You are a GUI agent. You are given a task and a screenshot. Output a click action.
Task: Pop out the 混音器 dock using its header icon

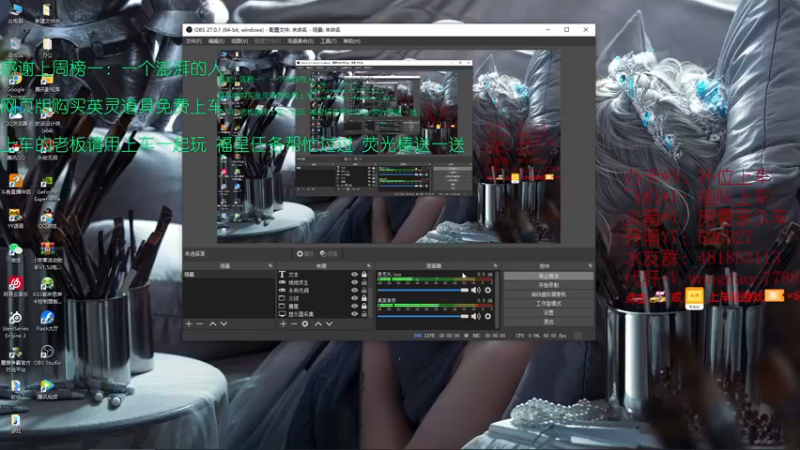tap(495, 266)
